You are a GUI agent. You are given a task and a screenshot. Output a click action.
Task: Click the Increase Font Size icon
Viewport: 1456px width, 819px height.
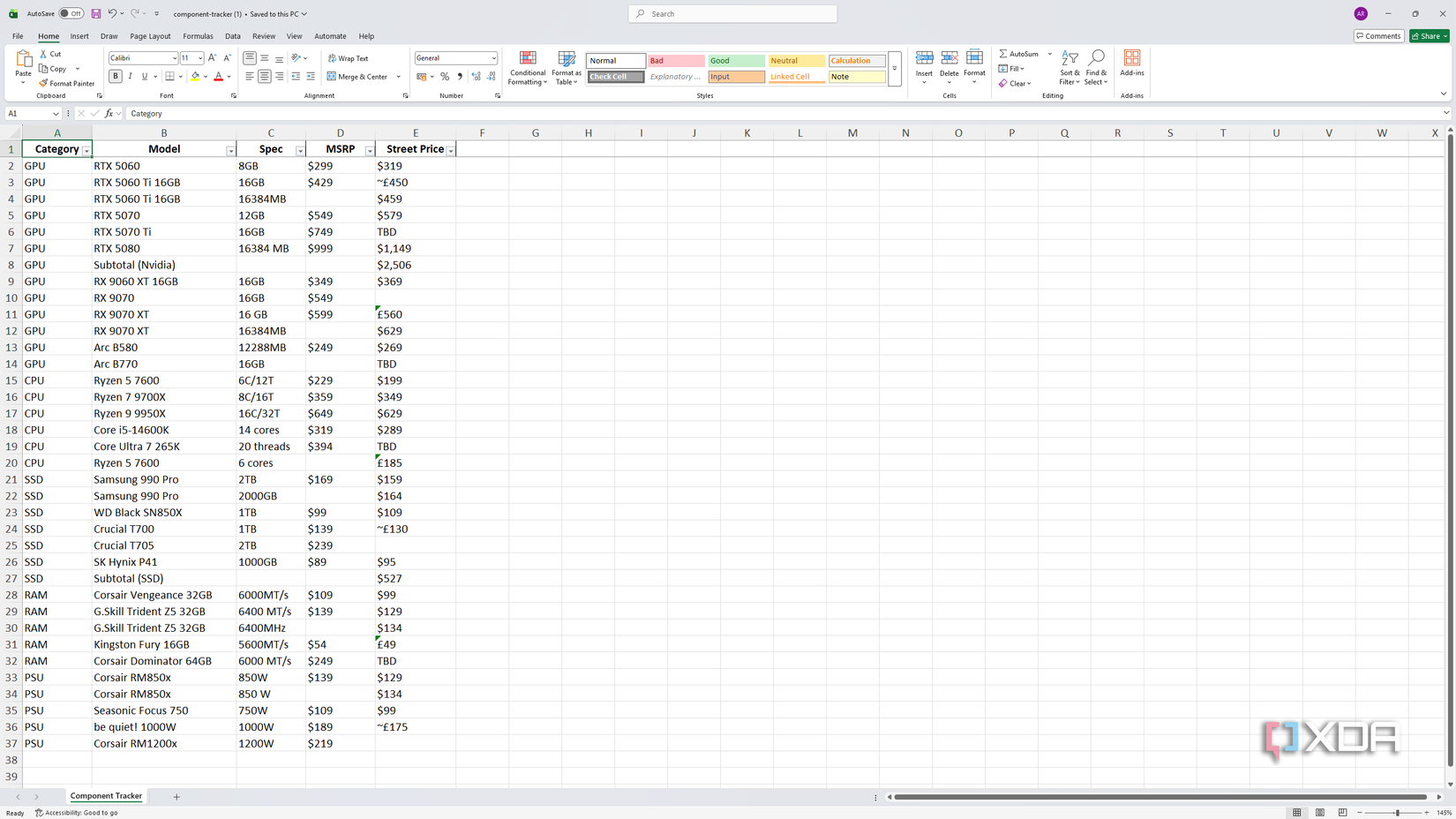pos(213,58)
